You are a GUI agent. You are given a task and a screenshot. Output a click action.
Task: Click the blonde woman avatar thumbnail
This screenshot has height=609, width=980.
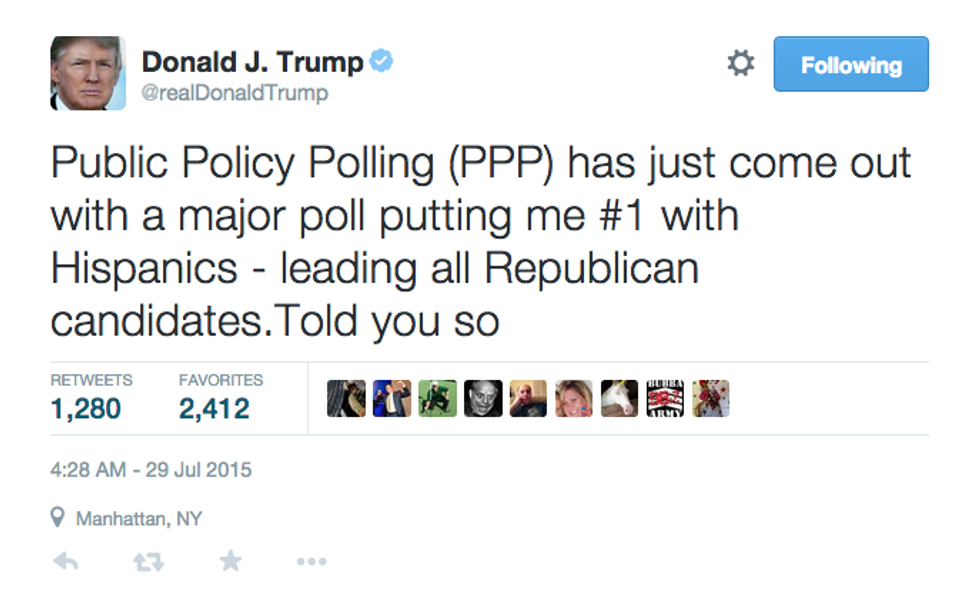(574, 398)
